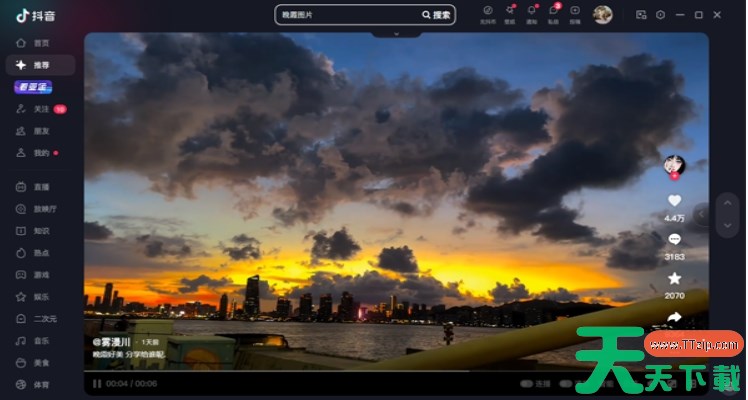Like the video with heart icon
The image size is (748, 400).
click(x=675, y=201)
